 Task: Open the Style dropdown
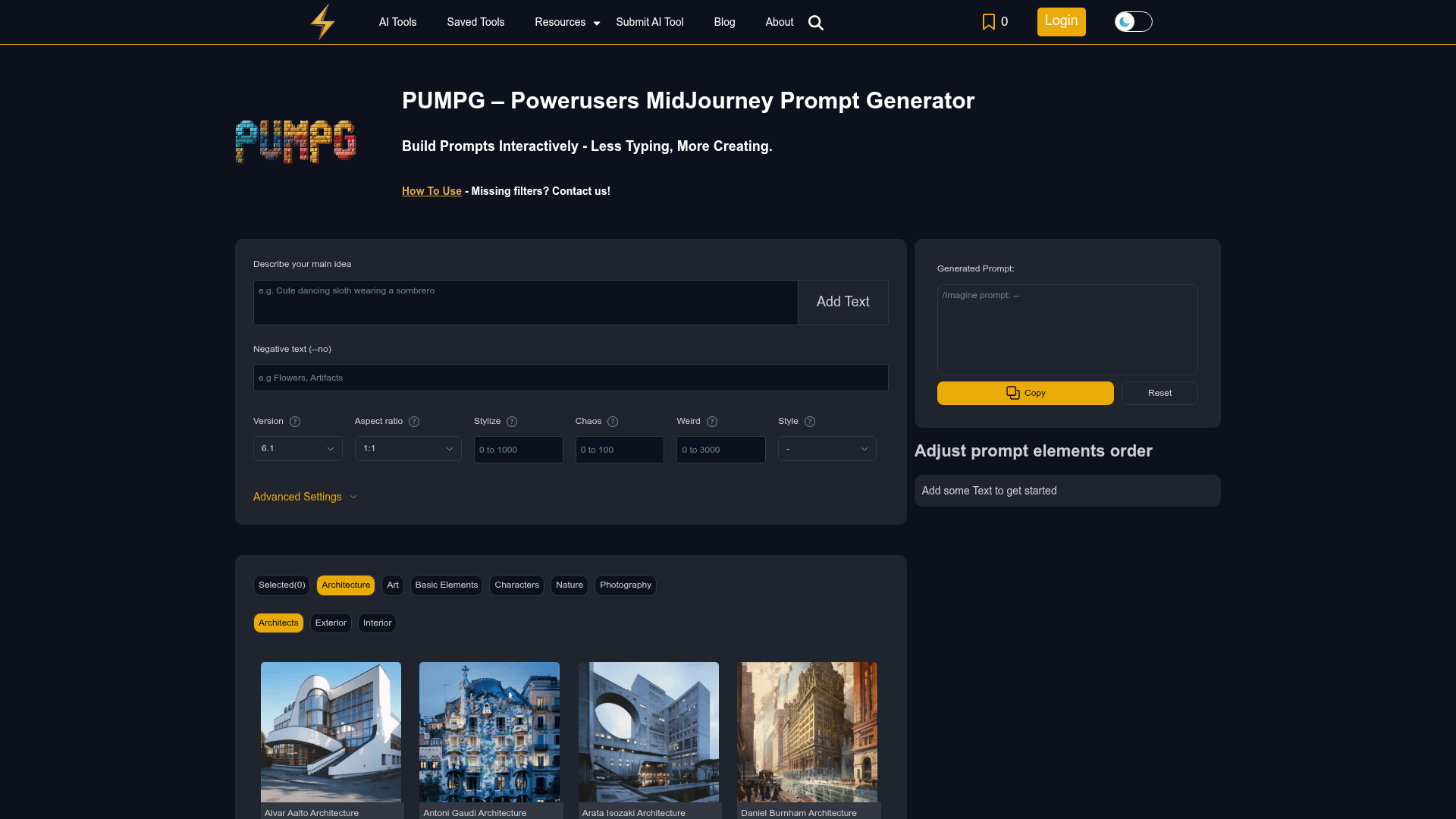point(827,448)
